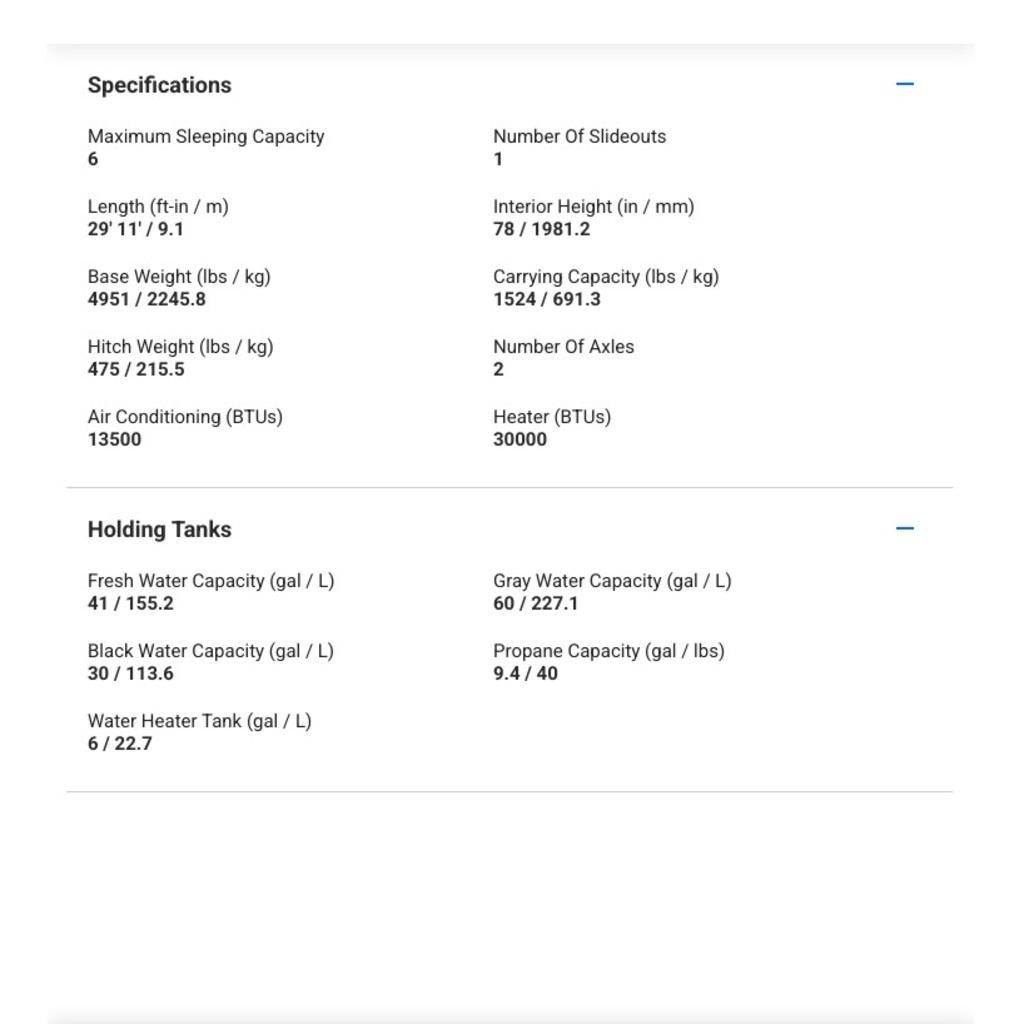Image resolution: width=1019 pixels, height=1024 pixels.
Task: Click the Propane Capacity value 9.4 / 40
Action: (526, 673)
